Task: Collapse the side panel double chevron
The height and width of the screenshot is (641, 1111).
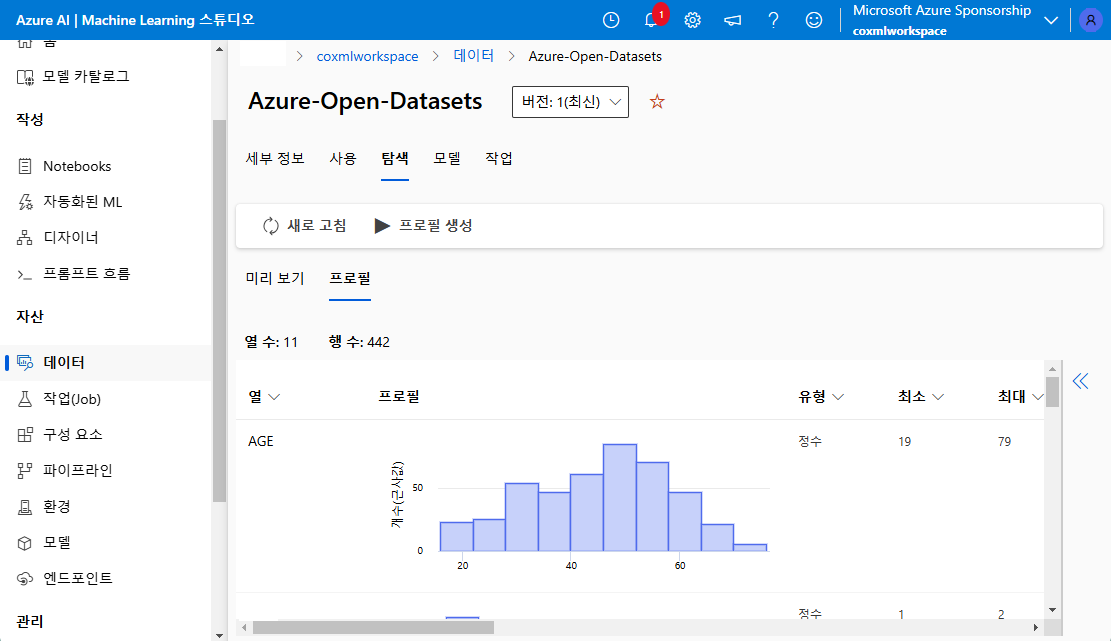Action: click(1080, 381)
